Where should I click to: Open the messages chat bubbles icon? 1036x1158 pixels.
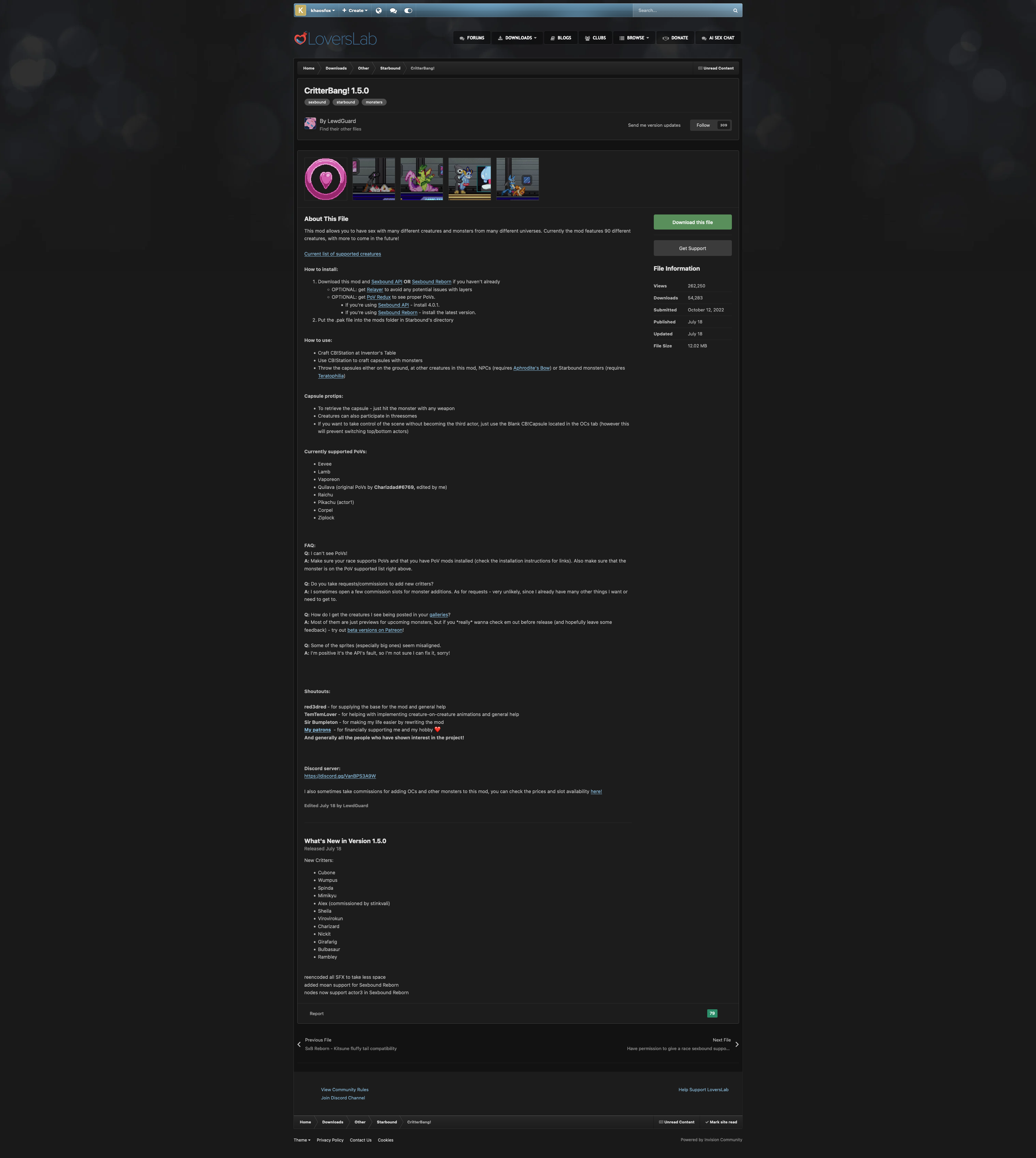394,10
